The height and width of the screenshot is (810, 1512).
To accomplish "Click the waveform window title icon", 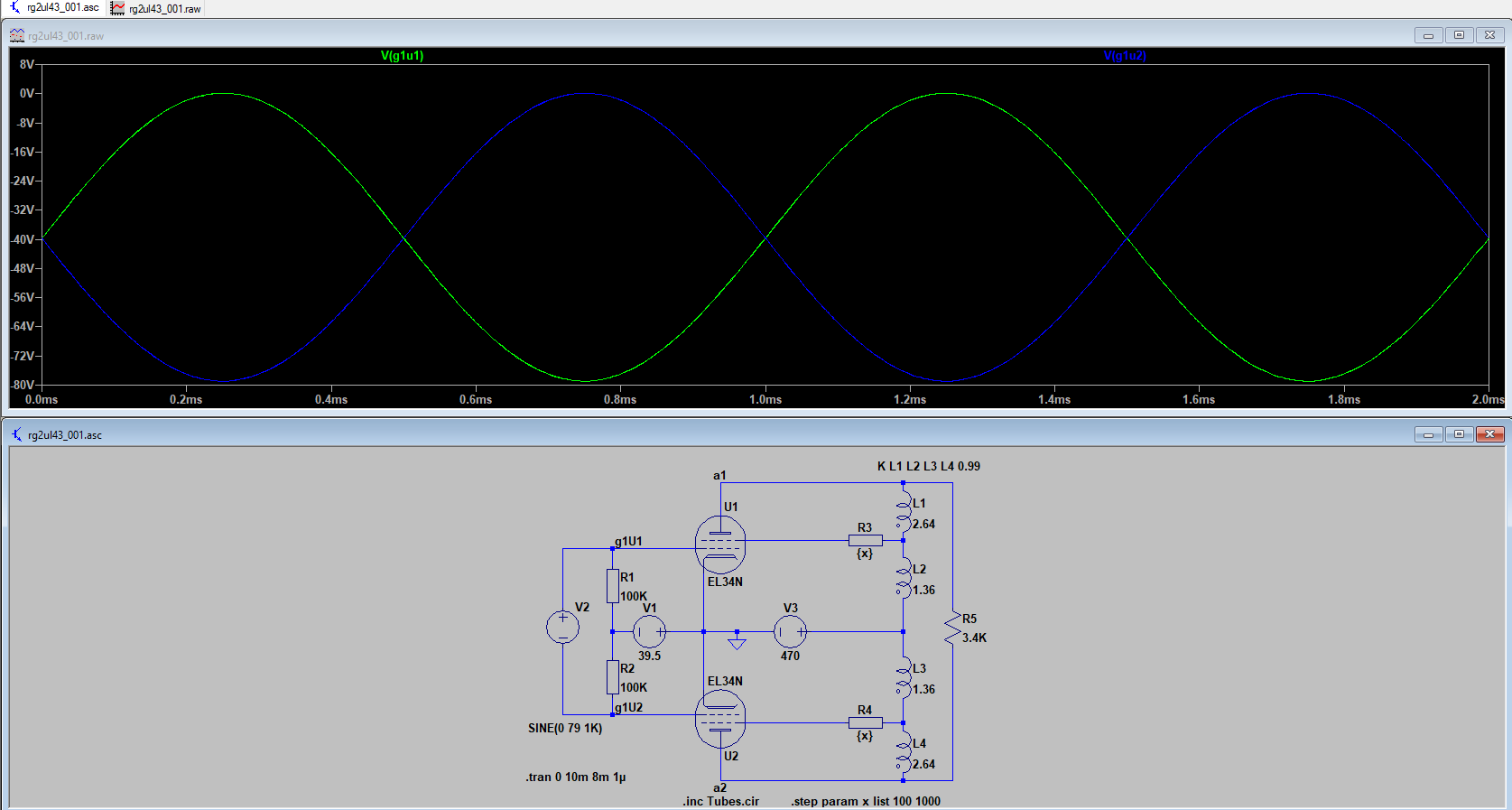I will tap(17, 35).
